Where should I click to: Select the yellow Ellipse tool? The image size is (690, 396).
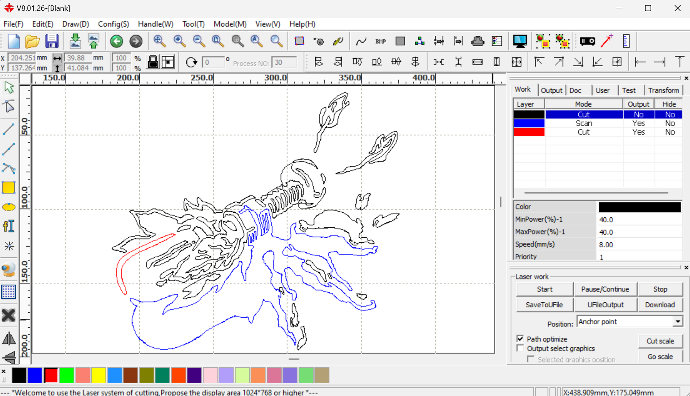[9, 207]
